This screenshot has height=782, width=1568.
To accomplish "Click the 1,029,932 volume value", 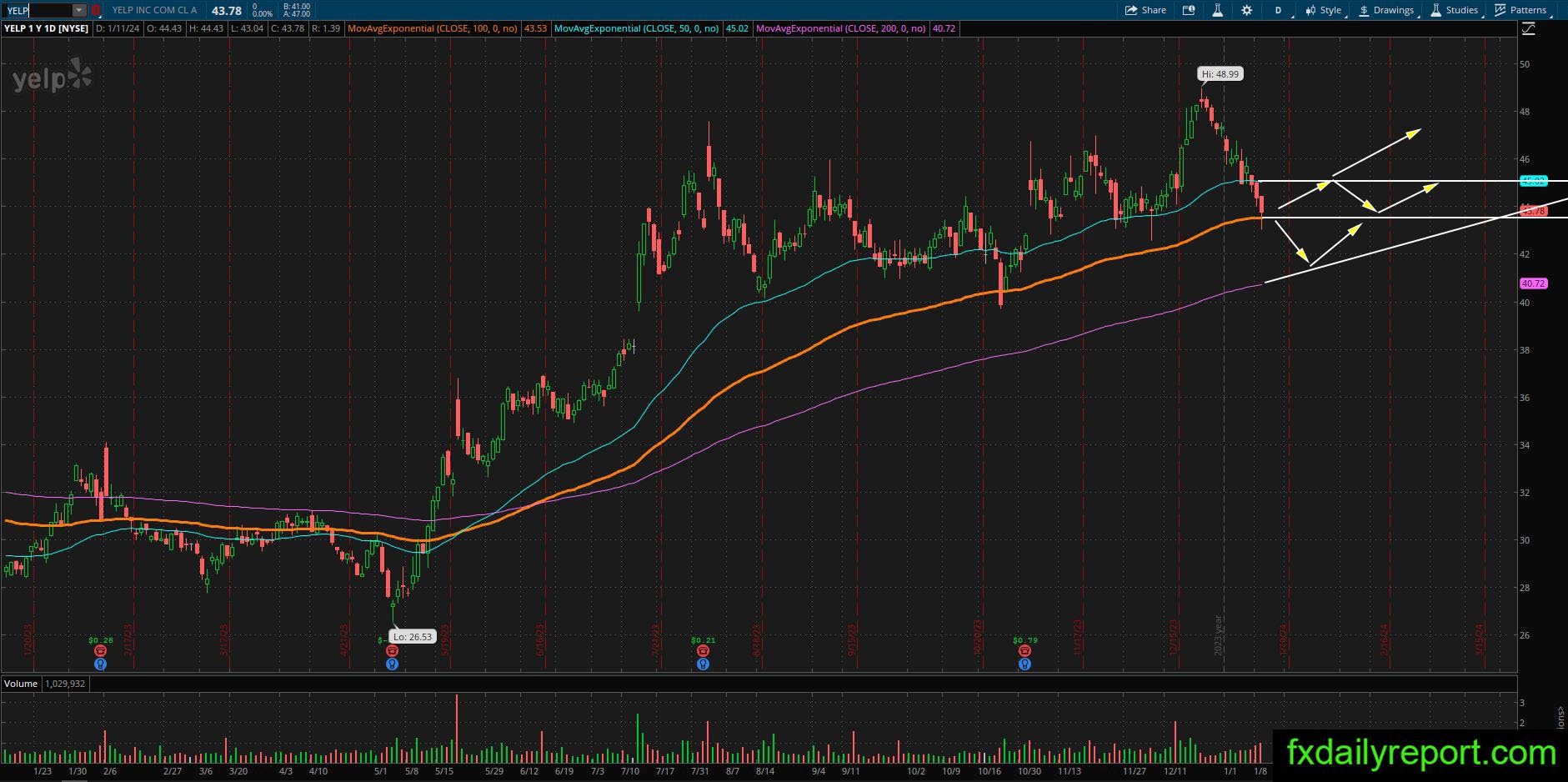I will 64,684.
